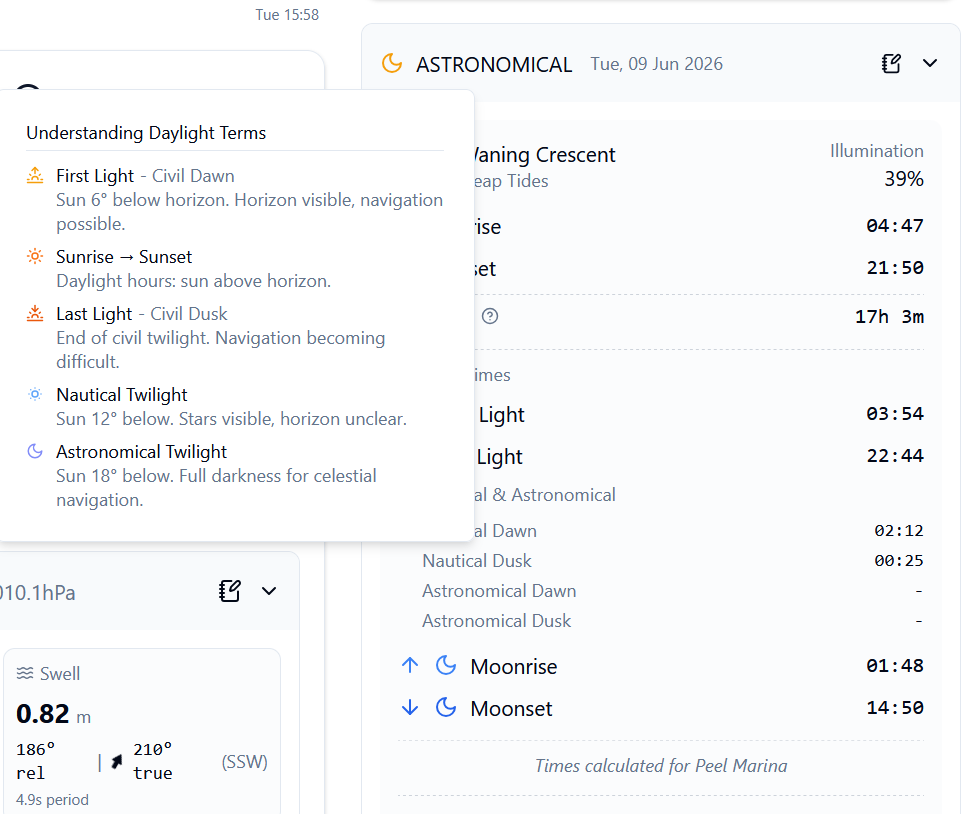Click the 210° true swell direction
This screenshot has height=814, width=967.
(x=152, y=761)
